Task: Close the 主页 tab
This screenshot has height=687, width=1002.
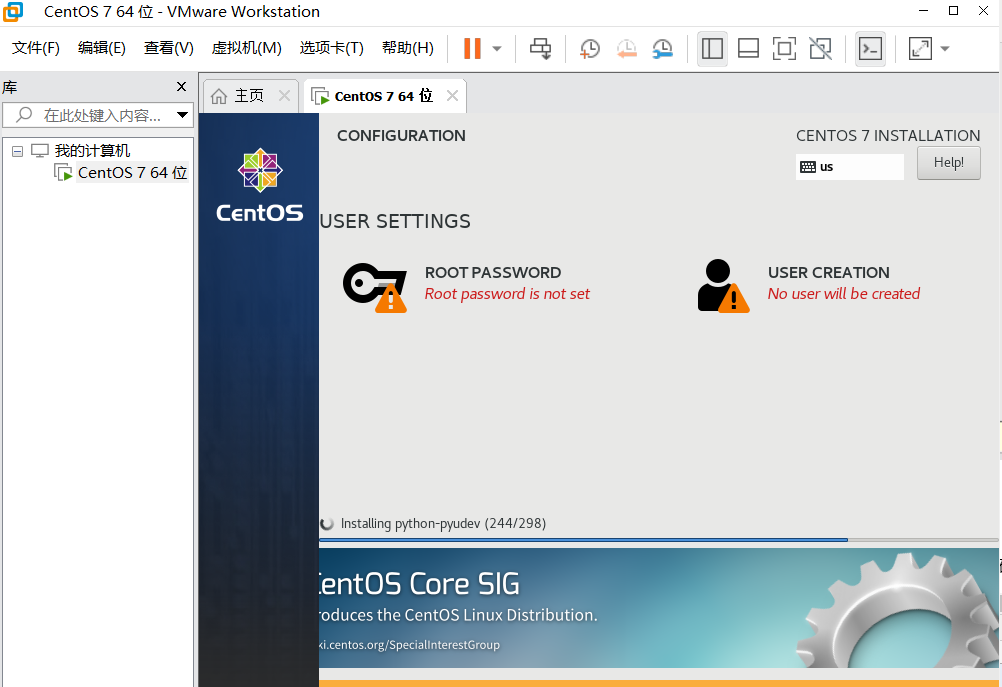Action: [284, 96]
